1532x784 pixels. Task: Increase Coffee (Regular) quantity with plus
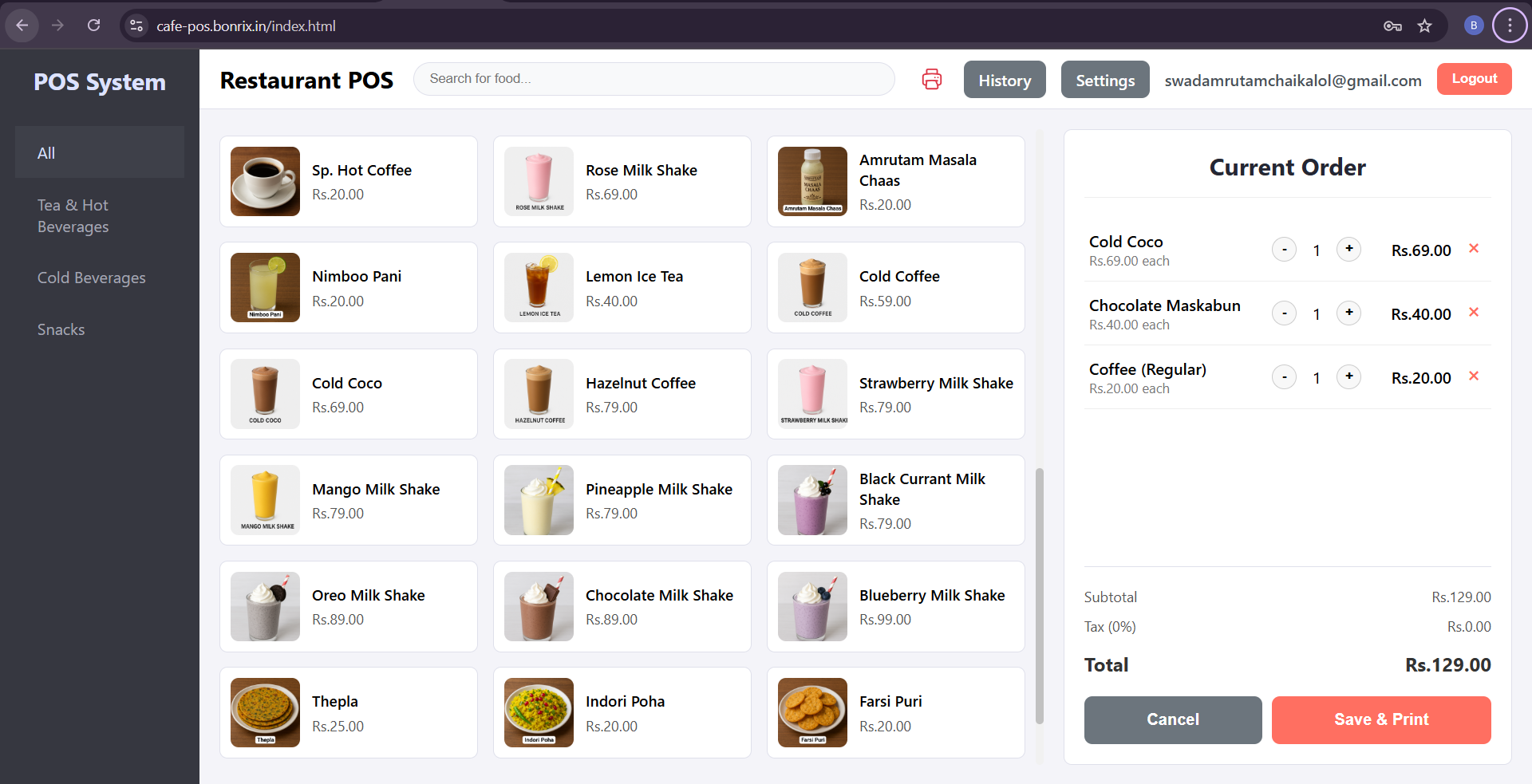click(1348, 376)
